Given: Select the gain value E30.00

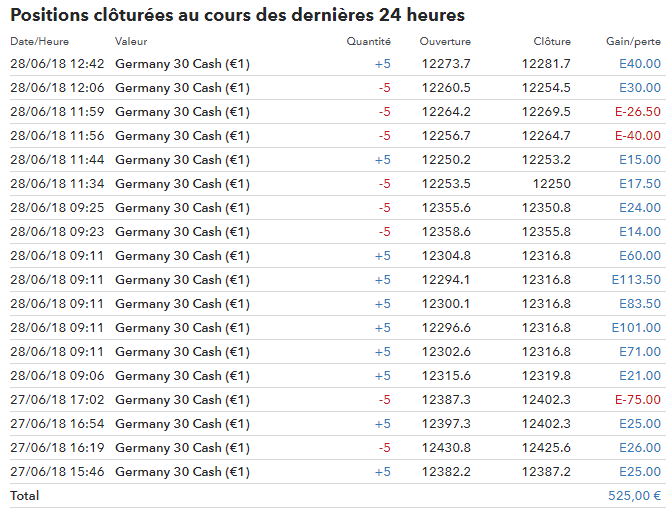Looking at the screenshot, I should click(640, 88).
